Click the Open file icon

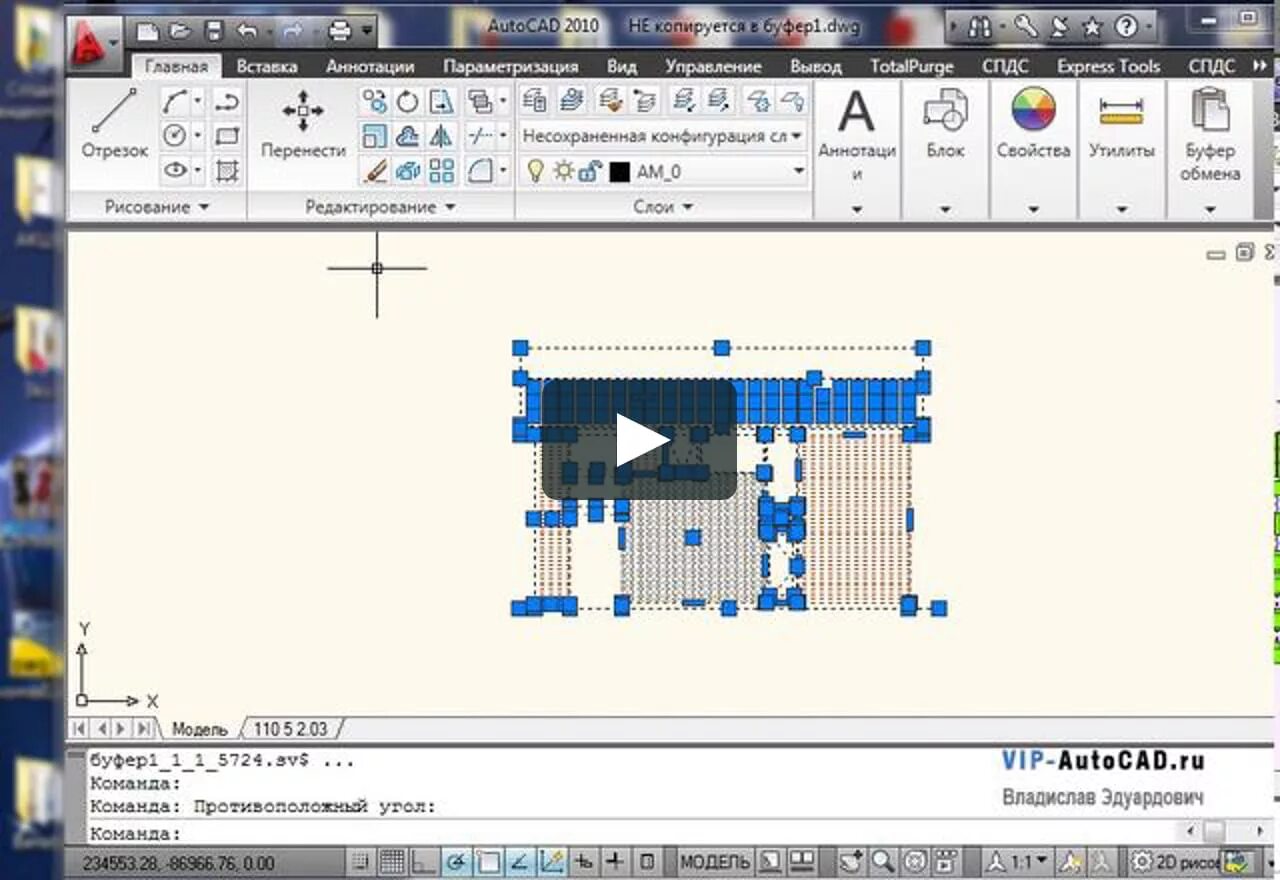[x=180, y=31]
